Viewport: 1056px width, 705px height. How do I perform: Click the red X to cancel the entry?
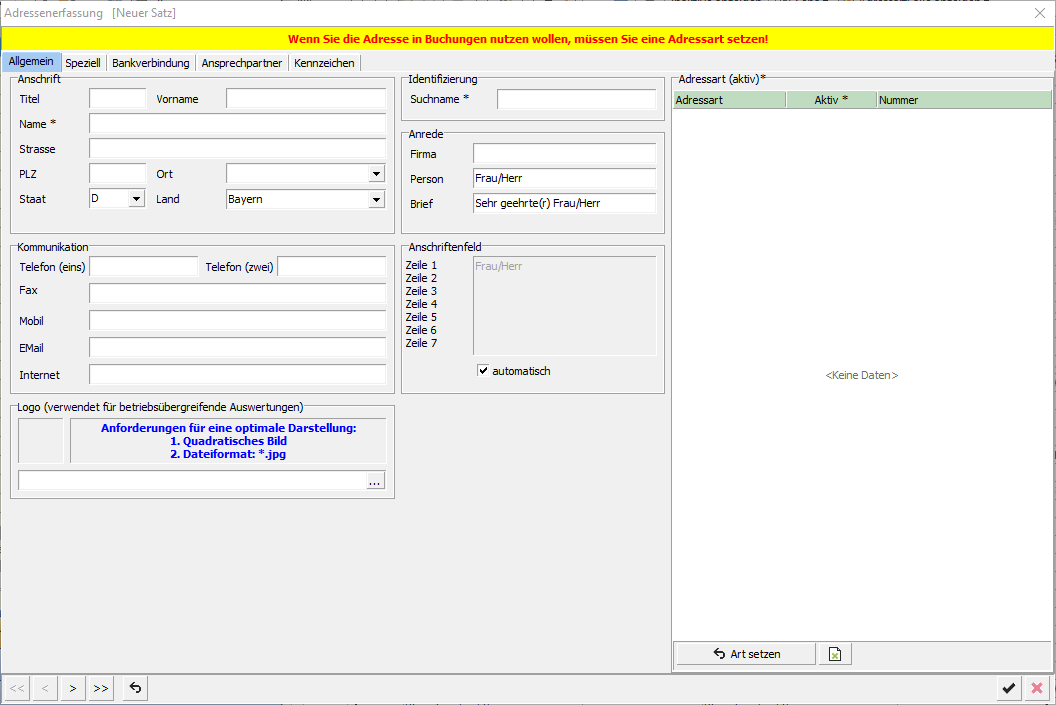1036,688
